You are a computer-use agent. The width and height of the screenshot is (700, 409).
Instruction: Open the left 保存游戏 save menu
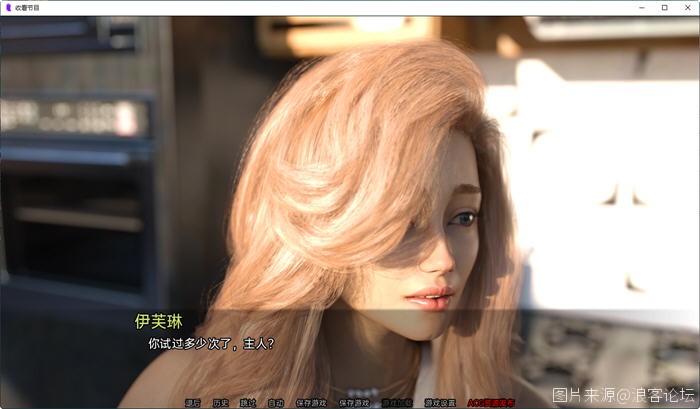click(x=311, y=402)
